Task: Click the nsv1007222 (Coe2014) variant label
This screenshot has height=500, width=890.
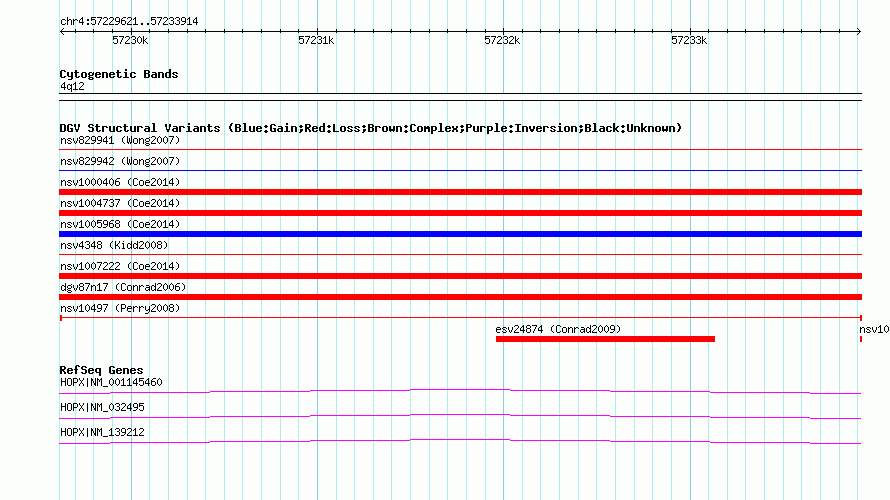Action: tap(120, 266)
